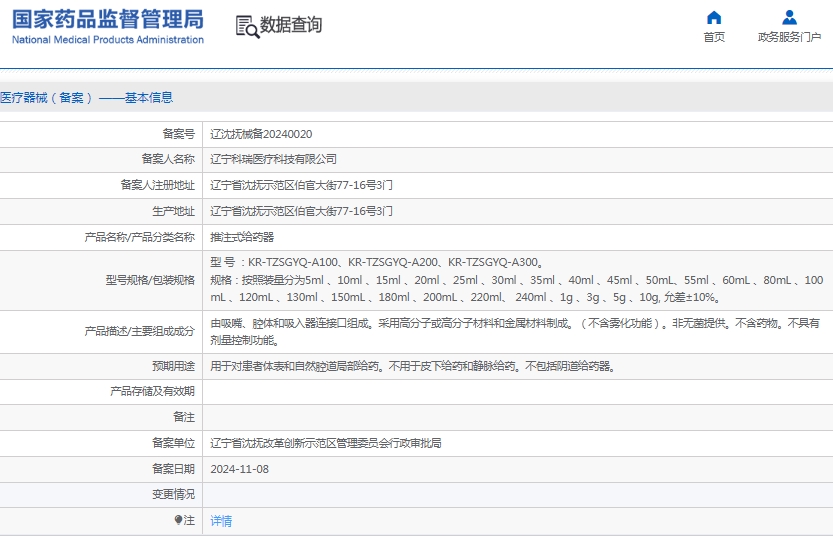Select the date 2024-11-08

(x=240, y=469)
